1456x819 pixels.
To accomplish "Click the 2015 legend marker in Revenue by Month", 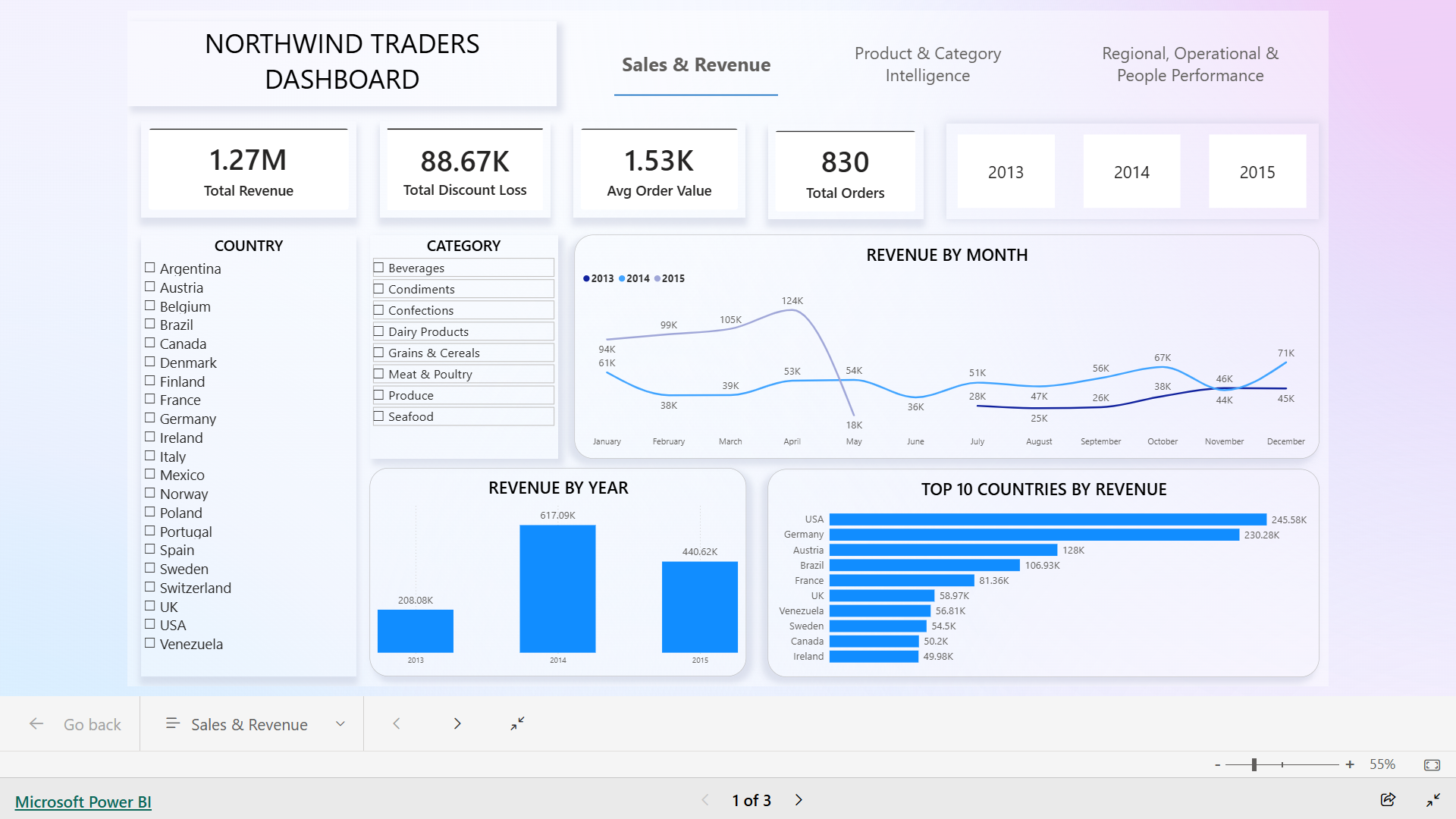I will pos(657,278).
